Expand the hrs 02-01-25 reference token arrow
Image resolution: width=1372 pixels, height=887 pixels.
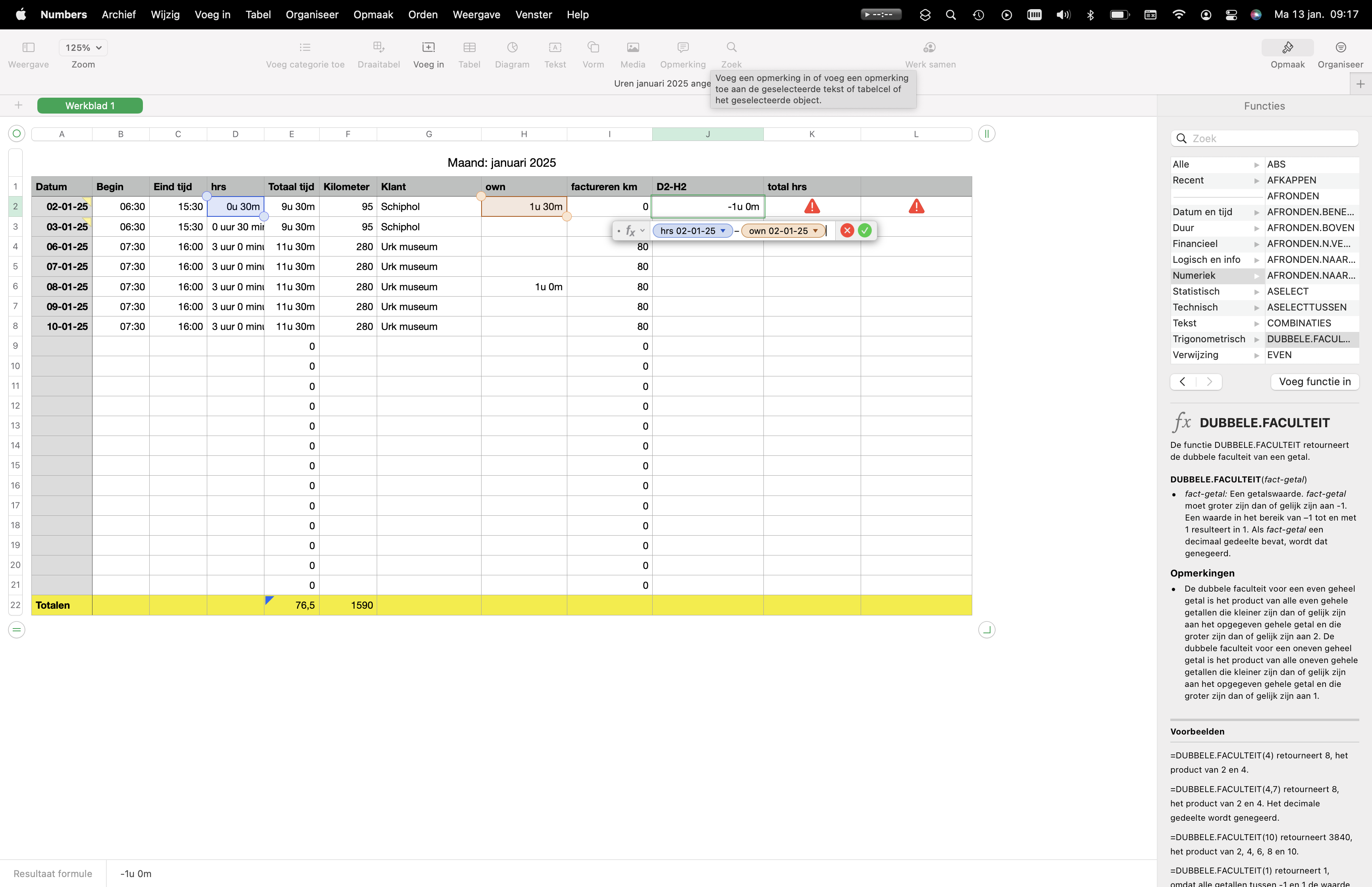coord(723,231)
